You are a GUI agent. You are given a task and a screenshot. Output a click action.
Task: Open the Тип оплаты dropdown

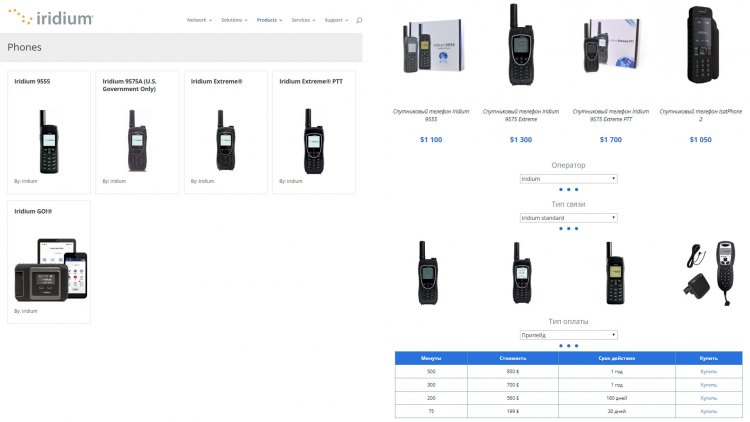[568, 335]
